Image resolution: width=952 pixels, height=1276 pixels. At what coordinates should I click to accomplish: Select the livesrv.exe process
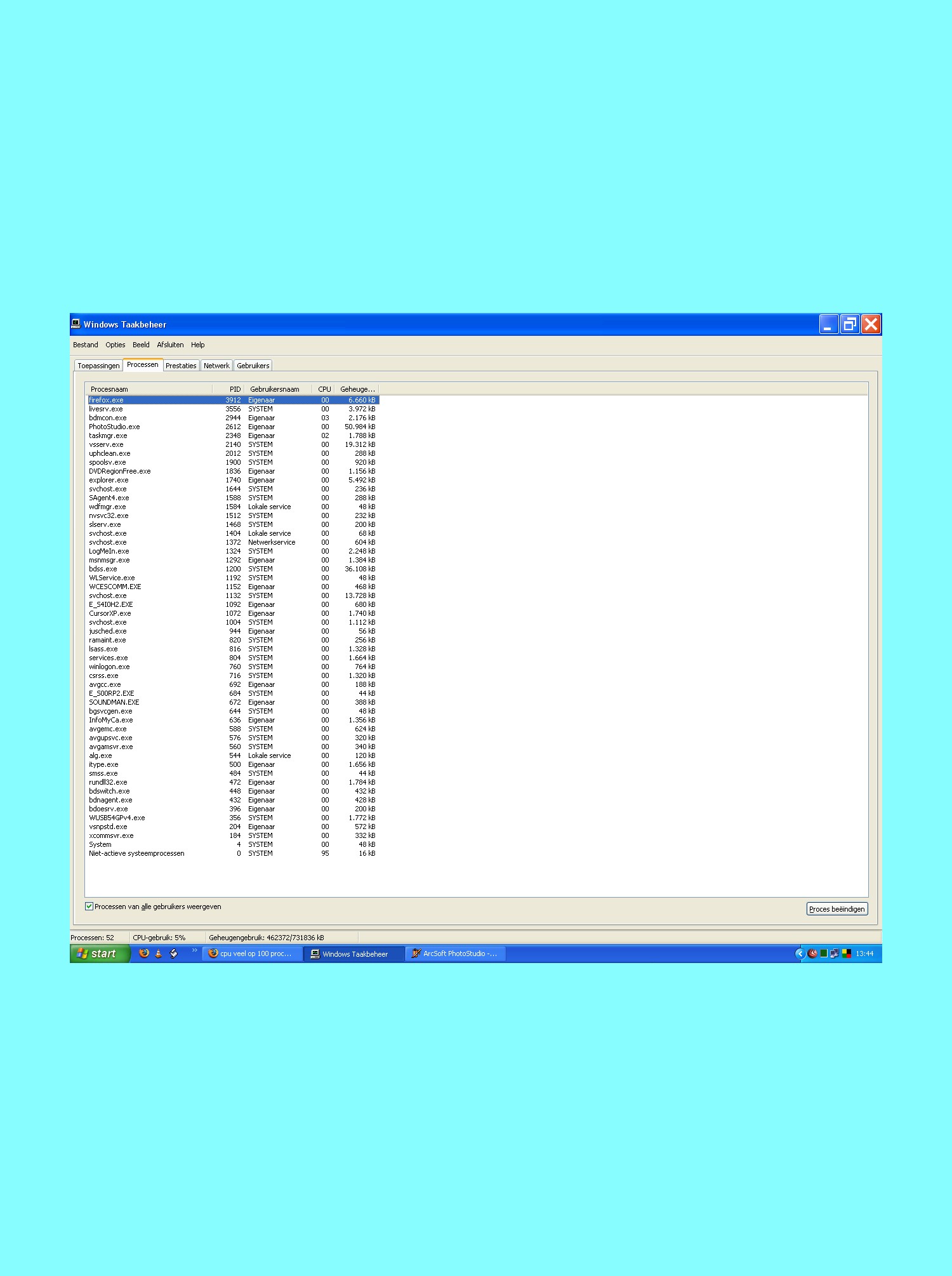point(233,409)
